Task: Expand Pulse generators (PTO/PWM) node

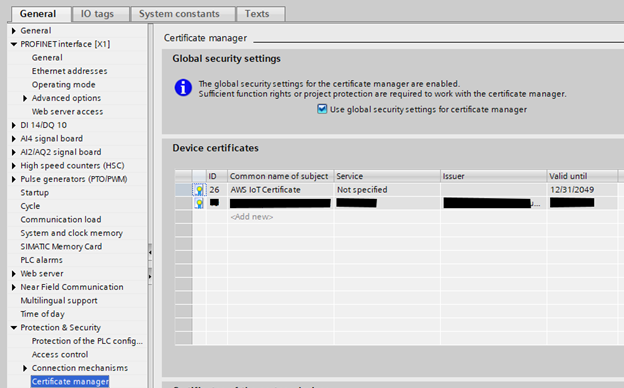Action: (14, 179)
